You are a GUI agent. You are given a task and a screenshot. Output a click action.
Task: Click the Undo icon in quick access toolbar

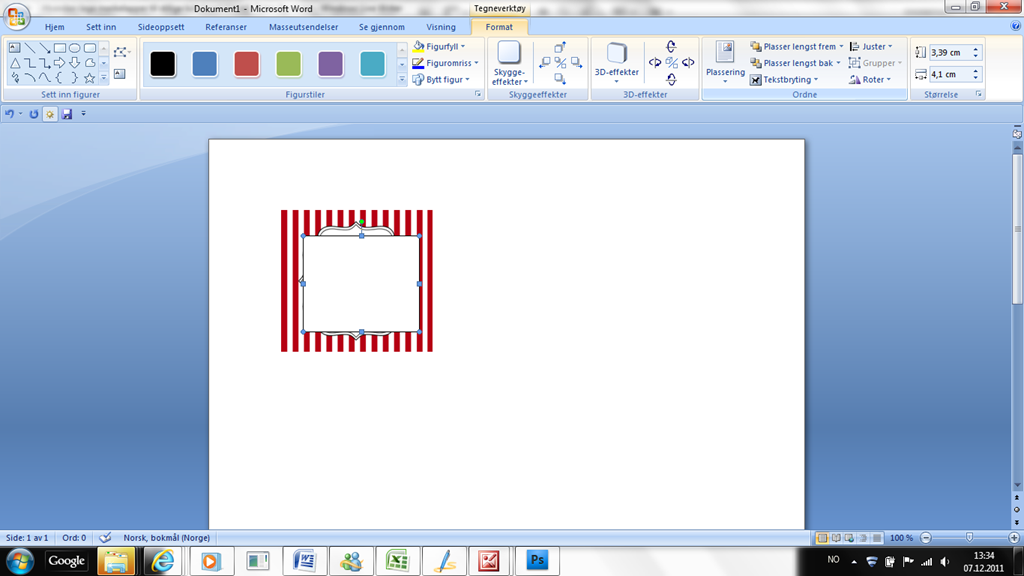point(9,114)
